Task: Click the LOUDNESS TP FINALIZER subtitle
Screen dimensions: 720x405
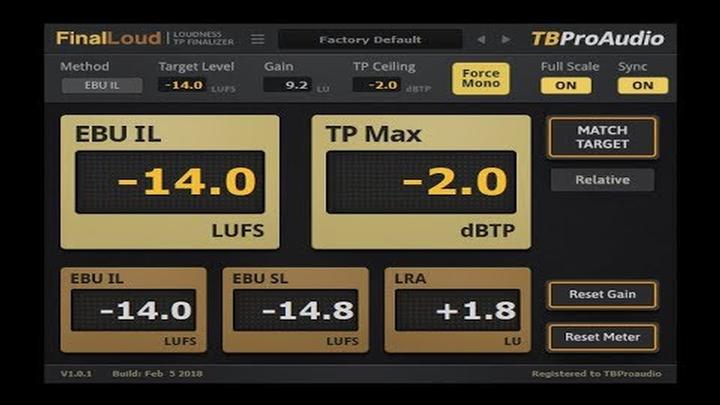Action: [x=203, y=38]
